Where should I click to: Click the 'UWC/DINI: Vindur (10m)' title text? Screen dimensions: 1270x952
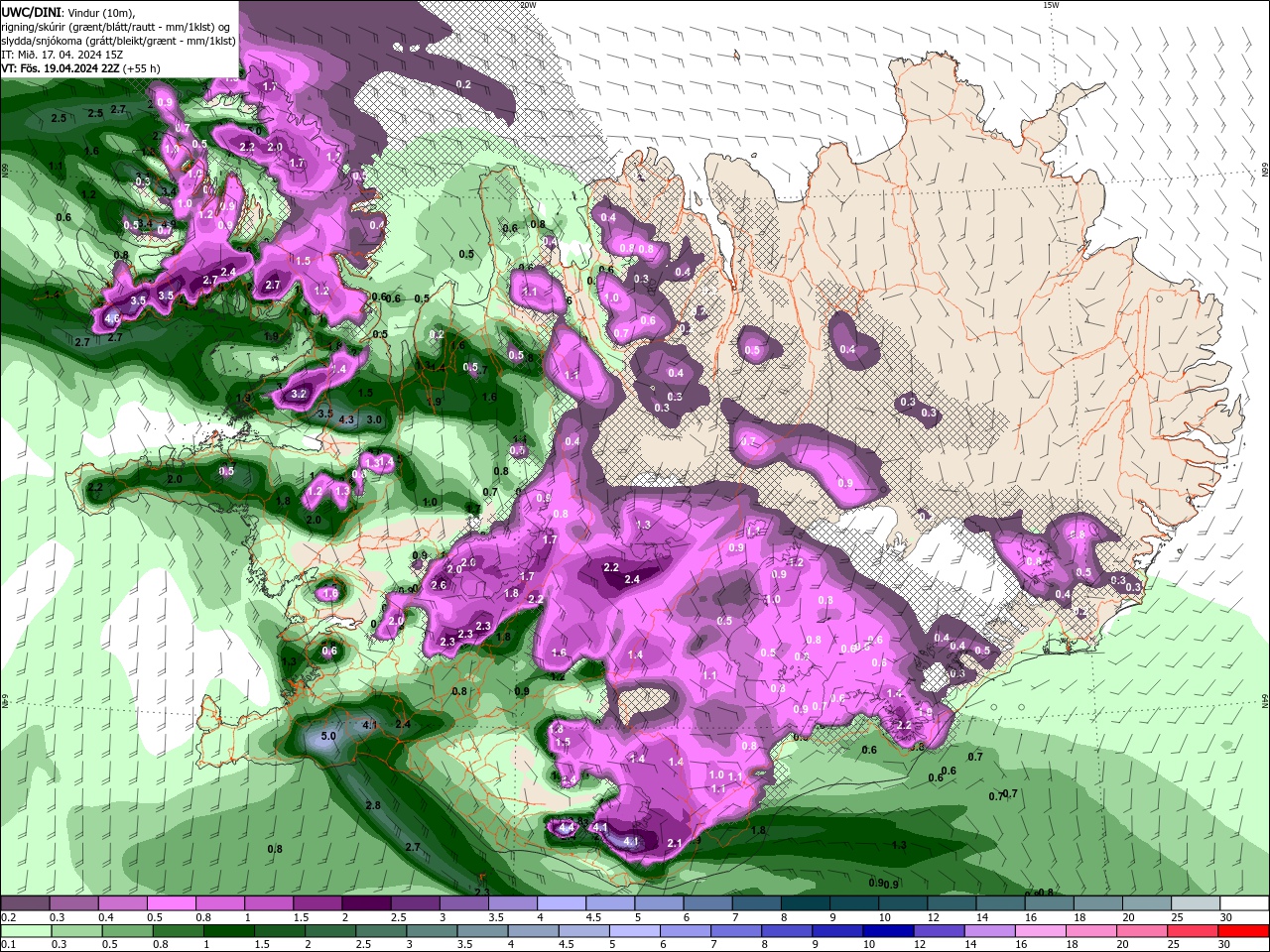point(69,11)
